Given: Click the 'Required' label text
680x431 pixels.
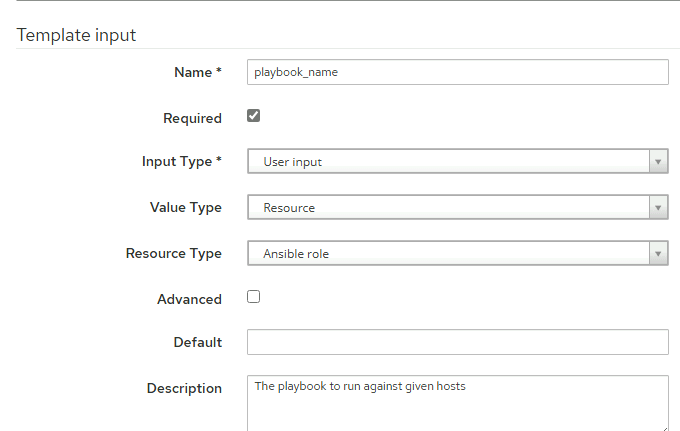Looking at the screenshot, I should [x=192, y=118].
